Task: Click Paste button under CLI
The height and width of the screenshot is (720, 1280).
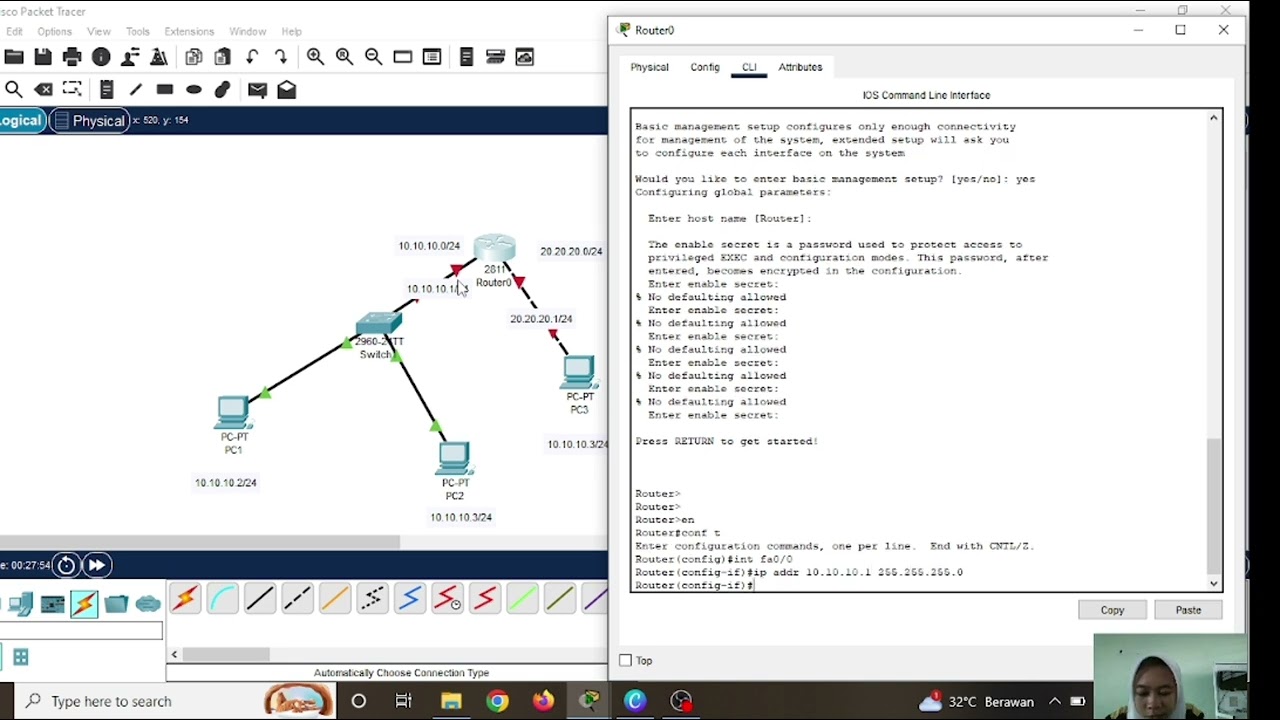Action: [1188, 610]
